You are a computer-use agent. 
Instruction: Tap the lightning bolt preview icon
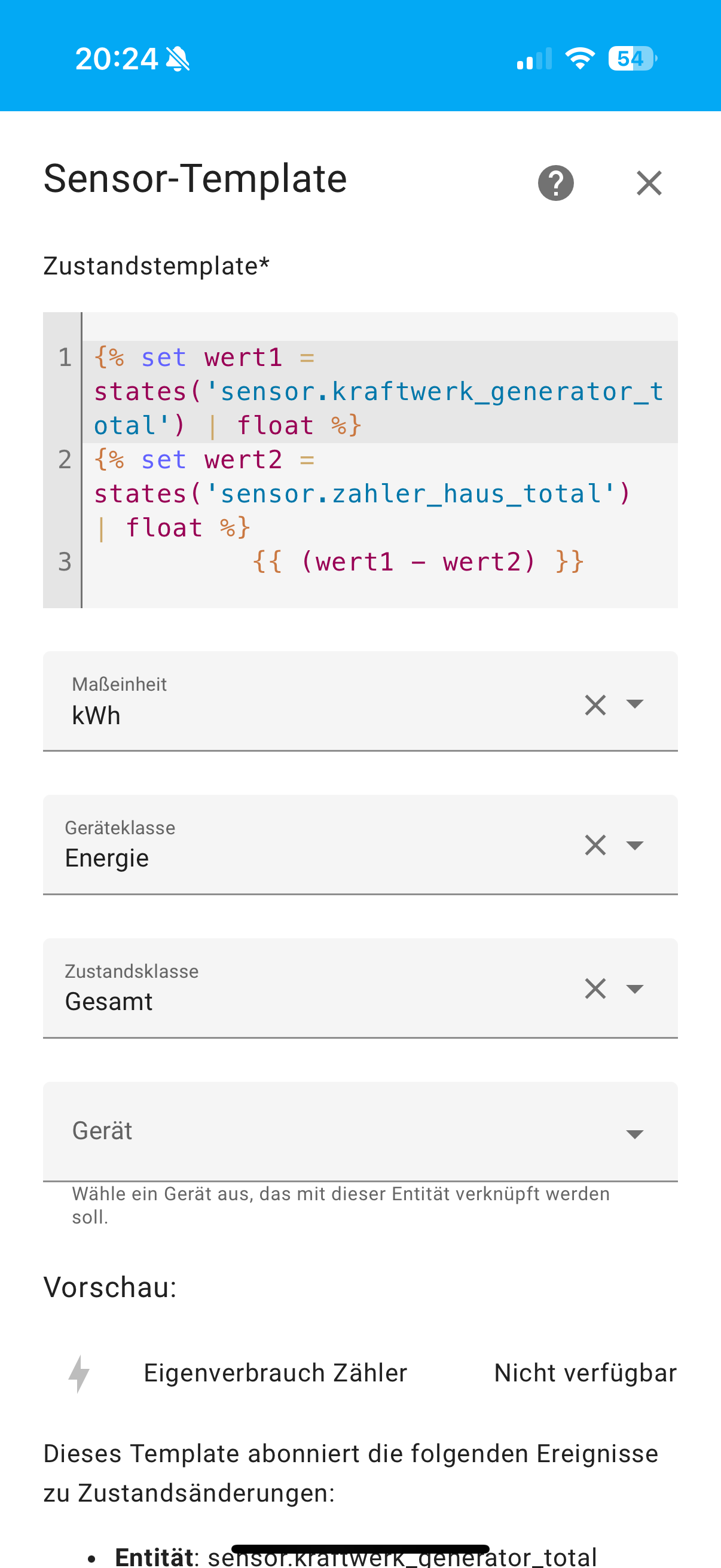click(79, 1373)
